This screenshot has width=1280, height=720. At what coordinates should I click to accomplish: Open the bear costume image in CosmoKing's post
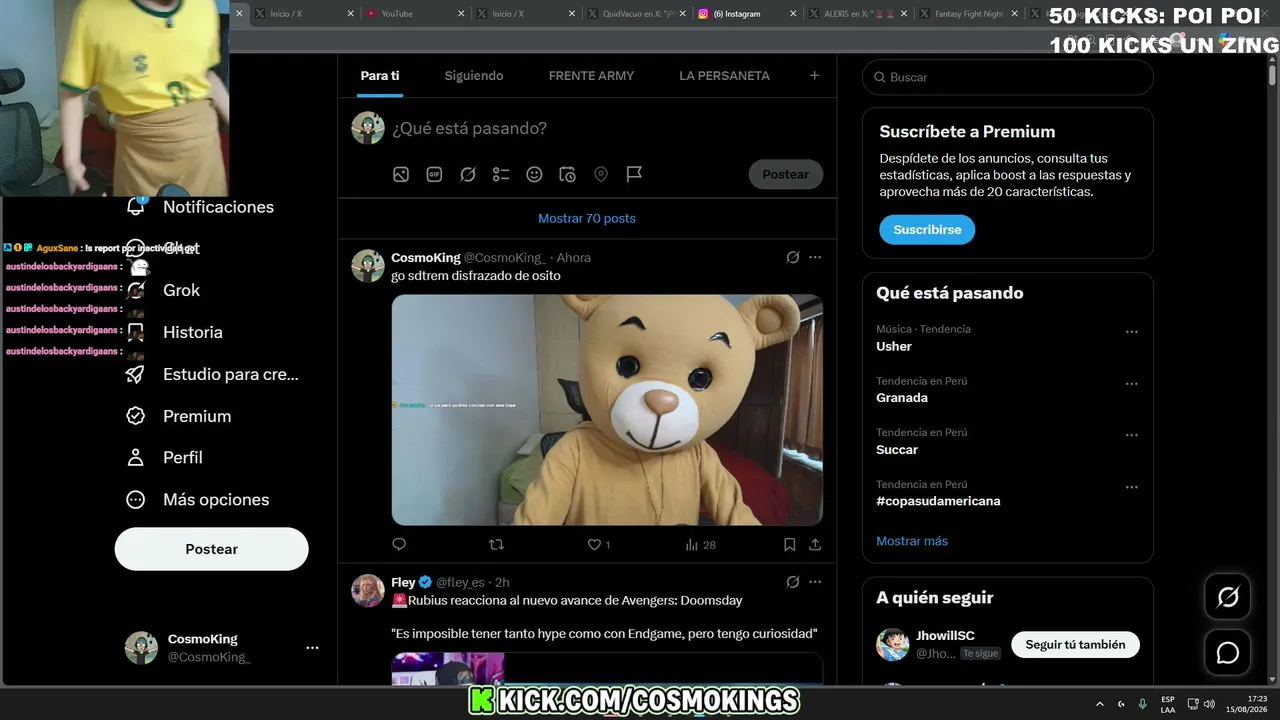607,410
